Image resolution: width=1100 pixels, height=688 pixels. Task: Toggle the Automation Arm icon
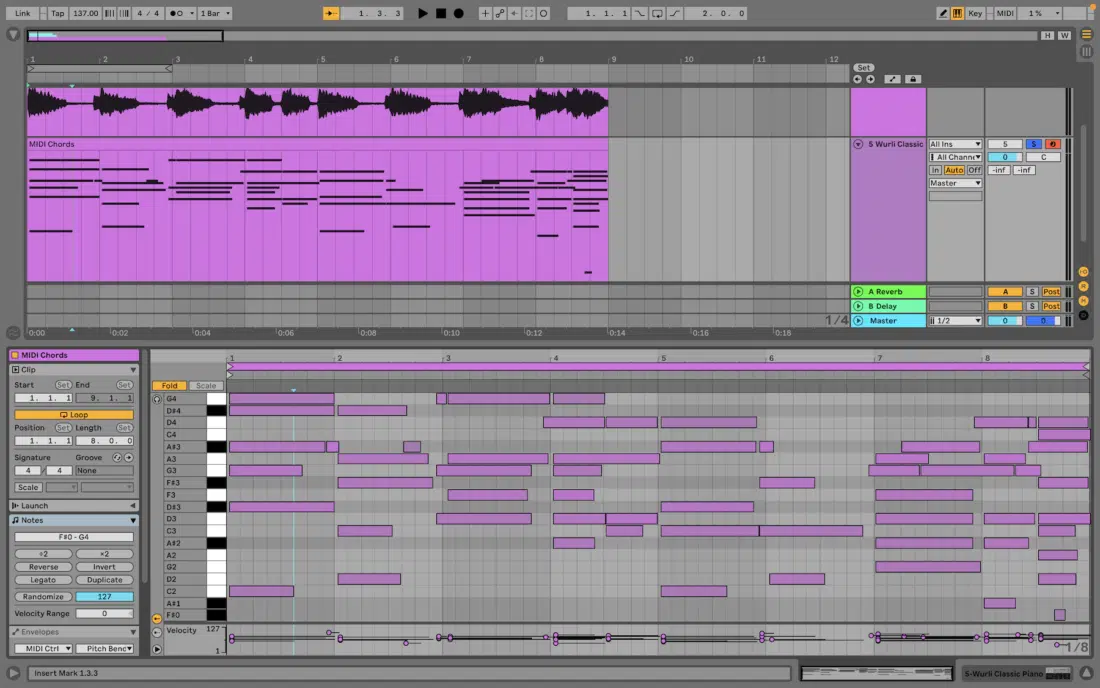499,13
